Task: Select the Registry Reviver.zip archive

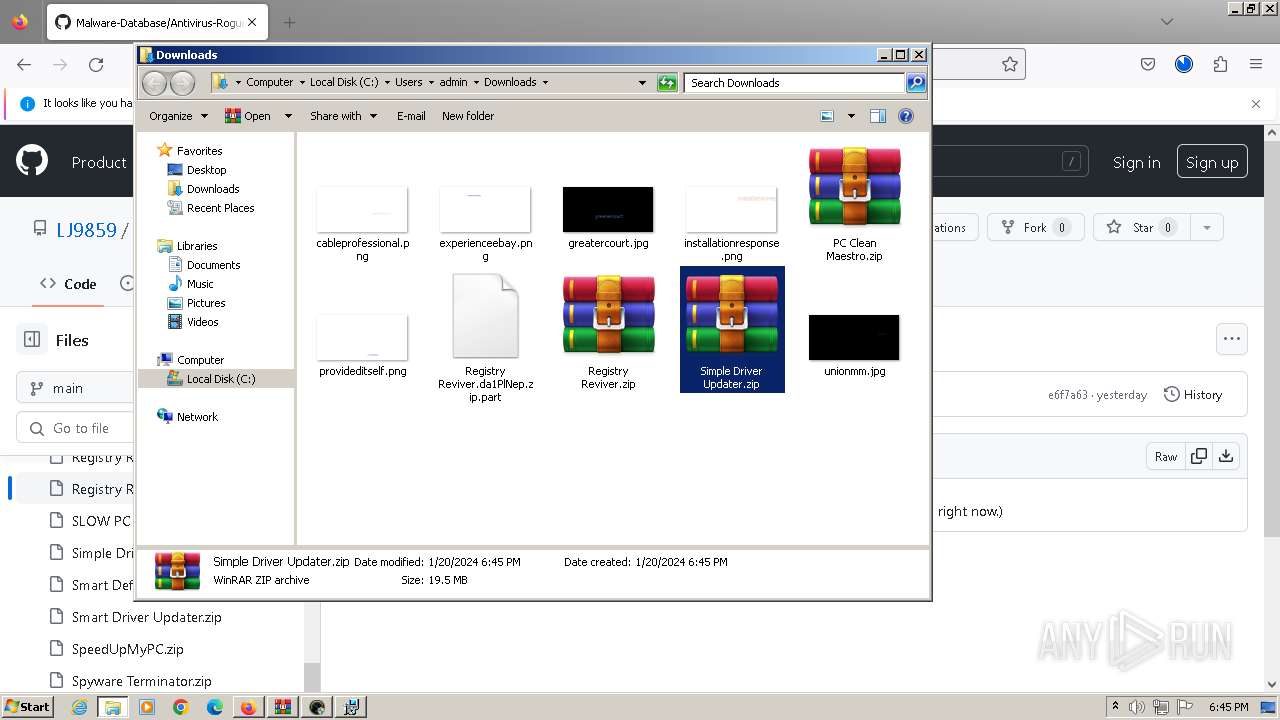Action: coord(608,332)
